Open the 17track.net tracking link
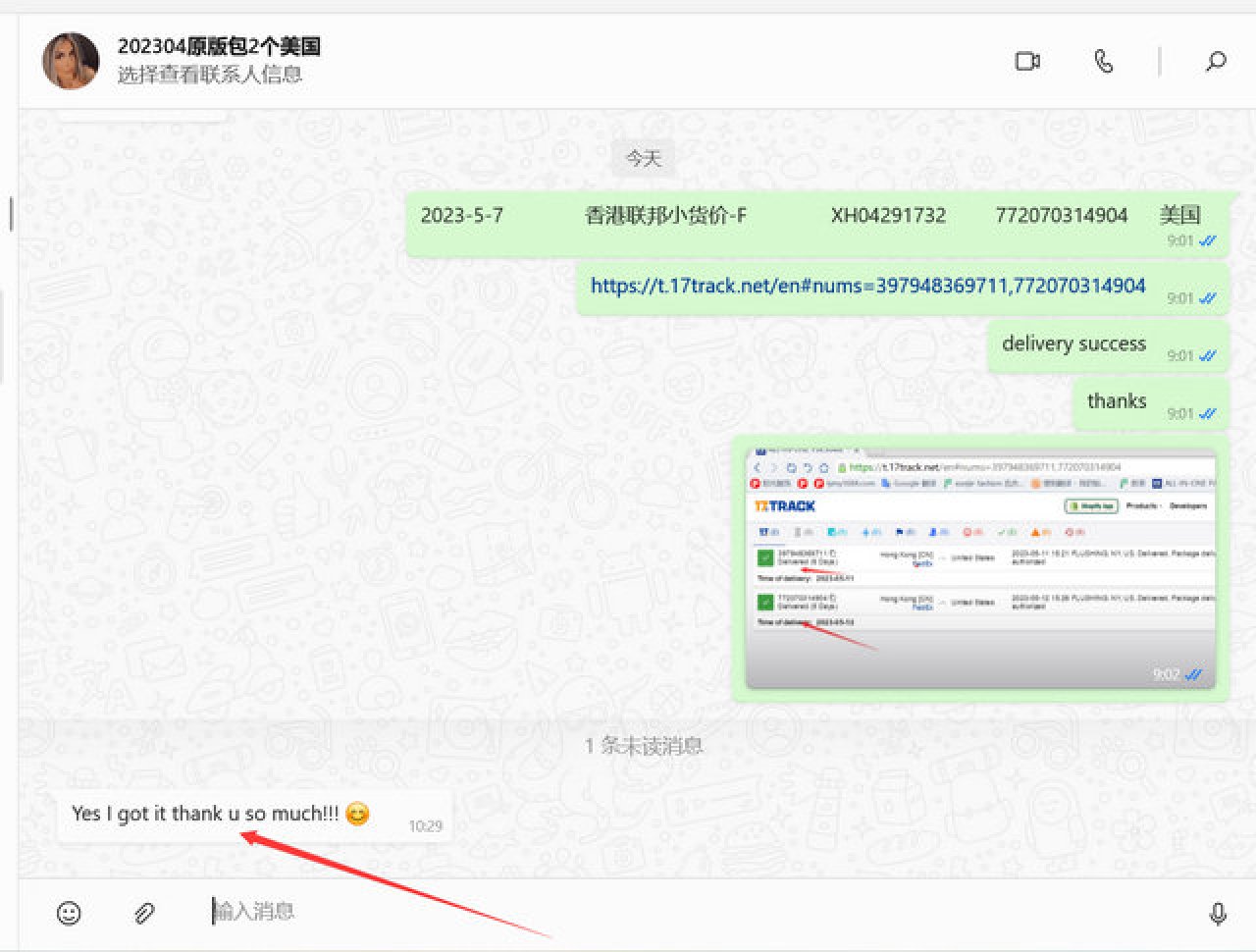Screen dimensions: 1256x952 (x=867, y=286)
